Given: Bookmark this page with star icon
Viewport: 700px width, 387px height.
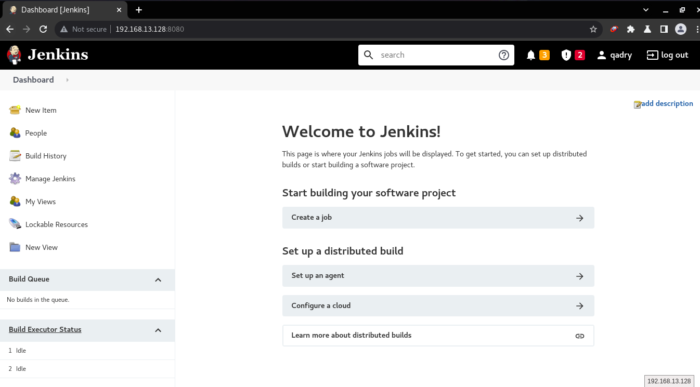Looking at the screenshot, I should click(593, 29).
